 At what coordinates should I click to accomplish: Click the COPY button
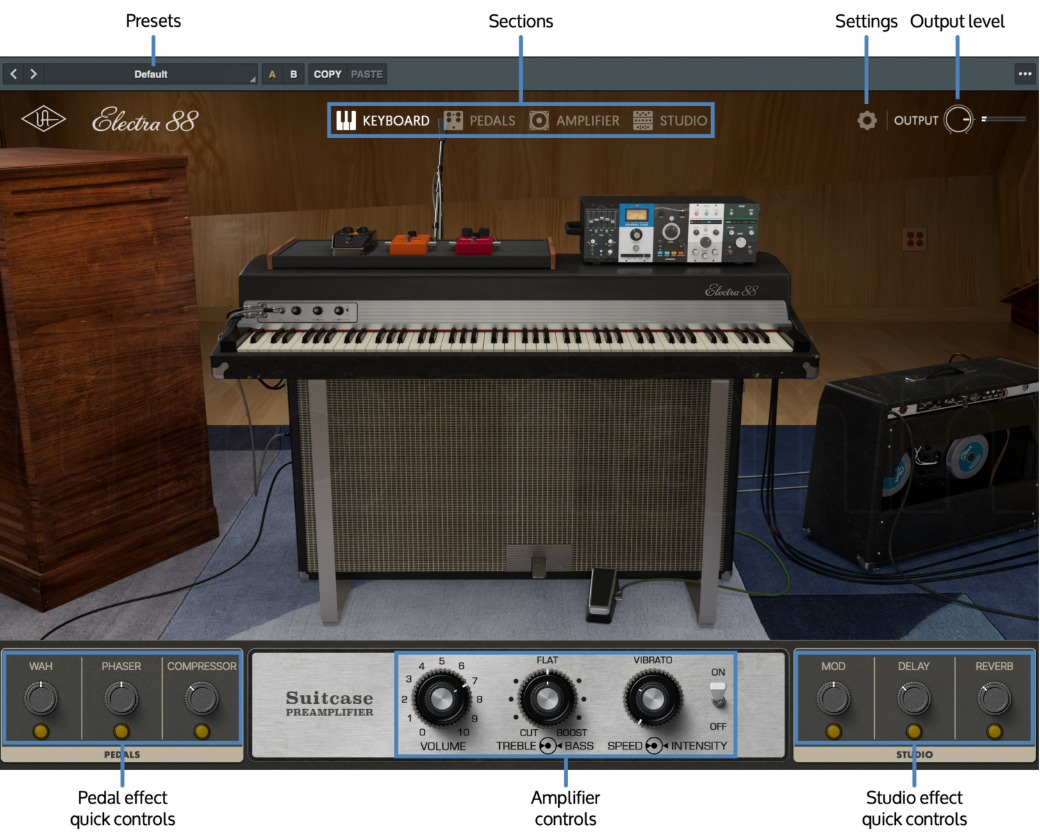pyautogui.click(x=327, y=74)
